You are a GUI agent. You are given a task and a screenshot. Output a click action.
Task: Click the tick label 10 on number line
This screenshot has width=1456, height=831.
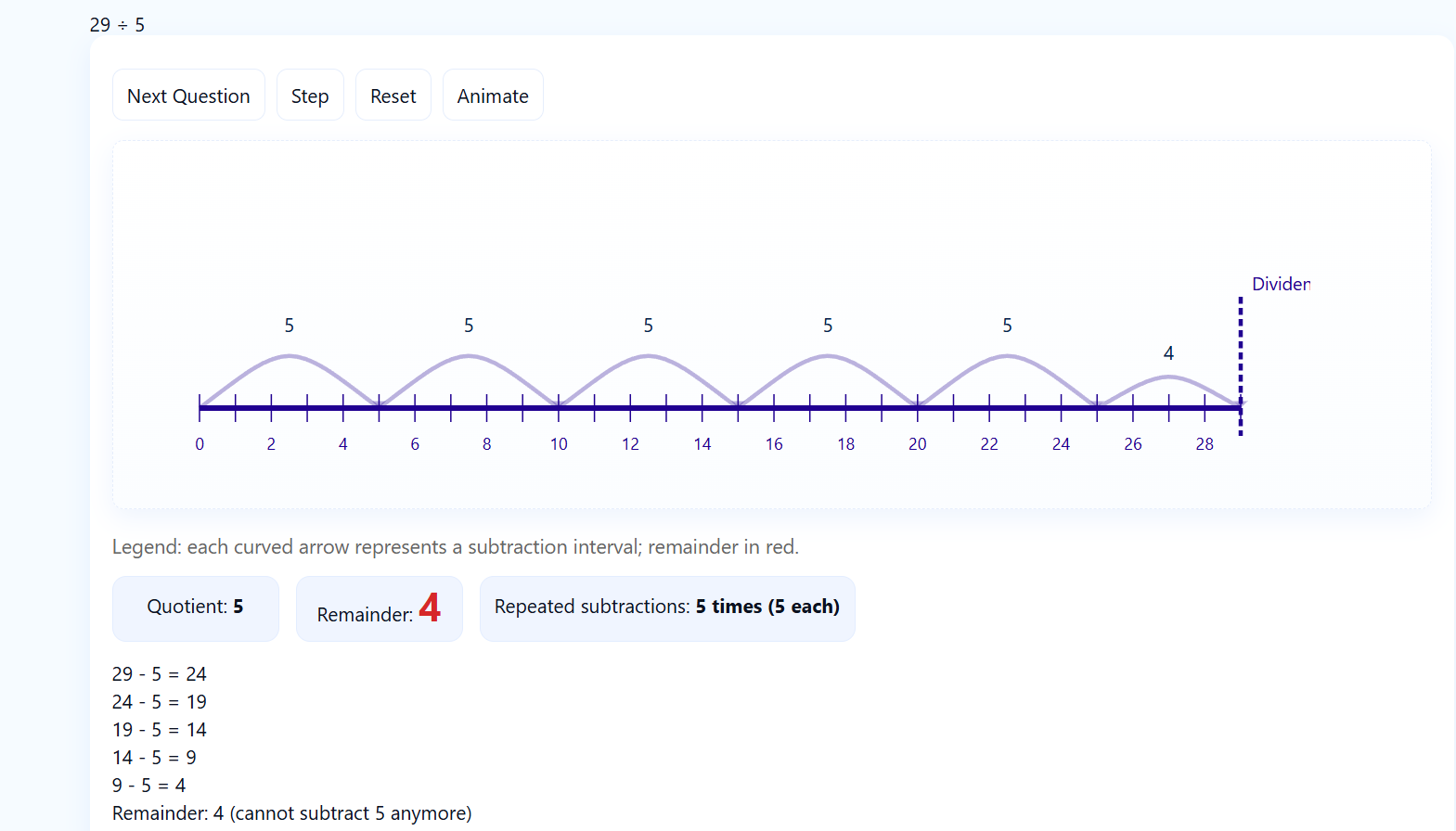(559, 444)
